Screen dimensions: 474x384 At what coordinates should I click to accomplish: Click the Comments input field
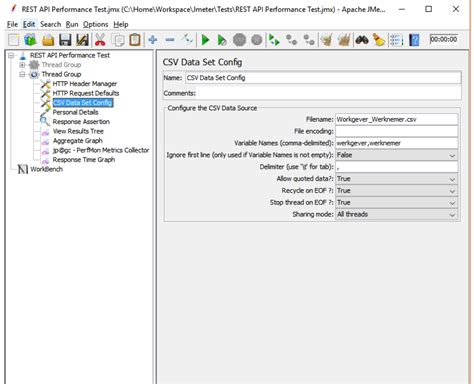point(328,93)
